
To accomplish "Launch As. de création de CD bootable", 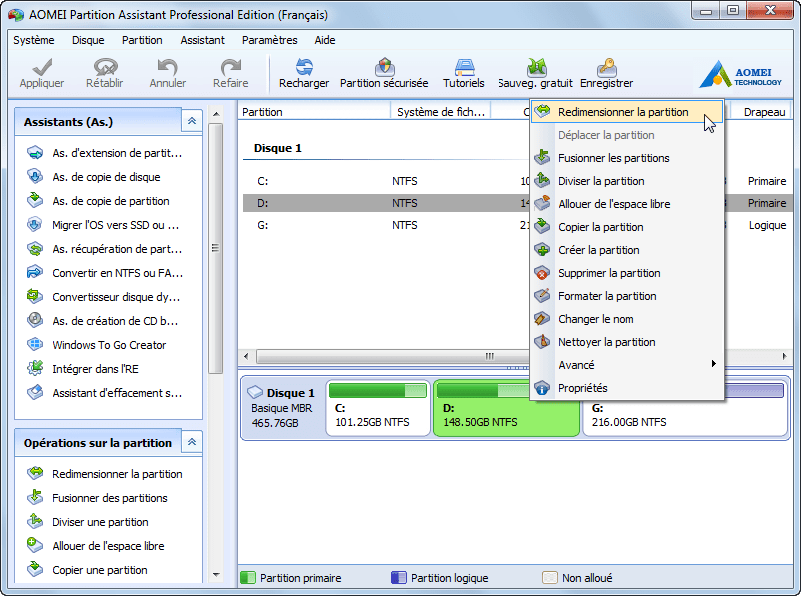I will 103,321.
